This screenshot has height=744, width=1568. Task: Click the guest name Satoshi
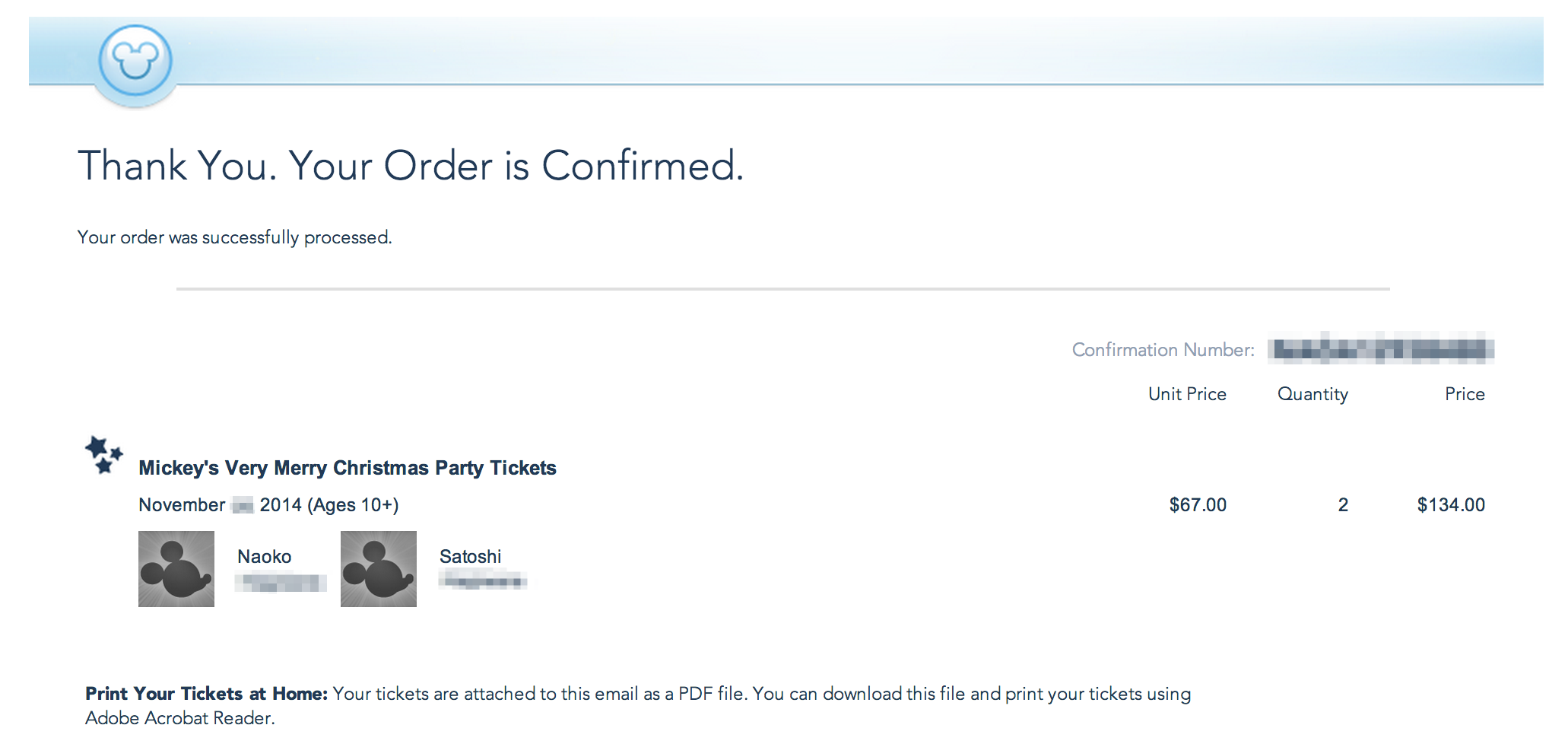click(471, 557)
